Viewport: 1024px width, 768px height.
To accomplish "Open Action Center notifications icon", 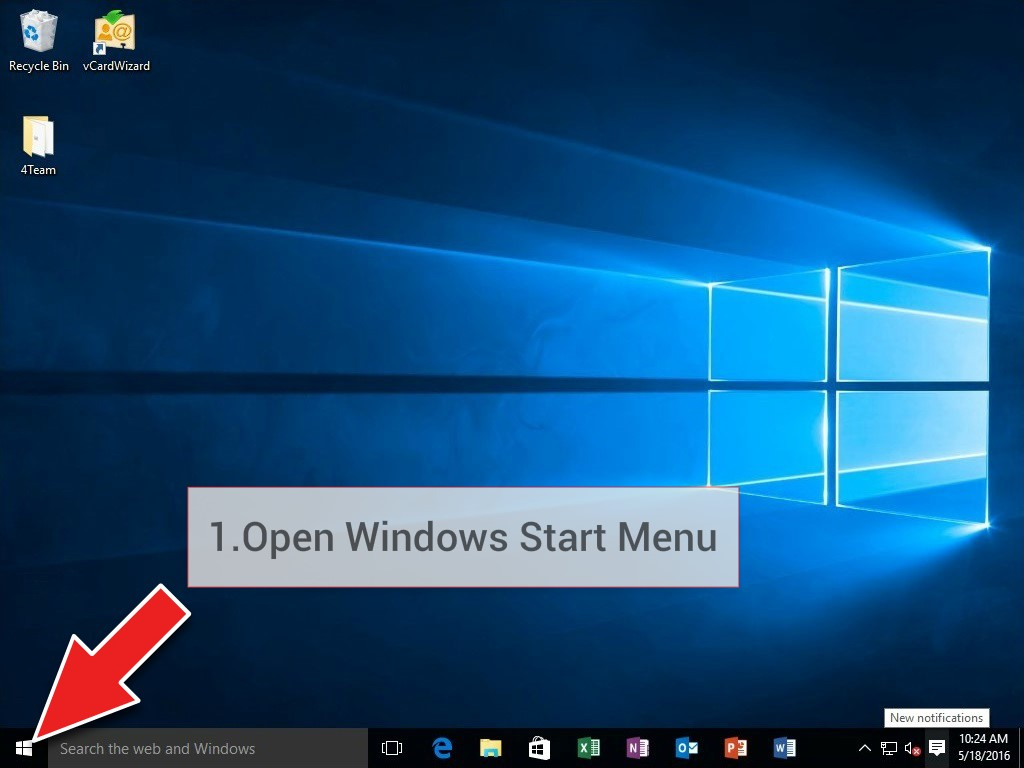I will (x=937, y=748).
